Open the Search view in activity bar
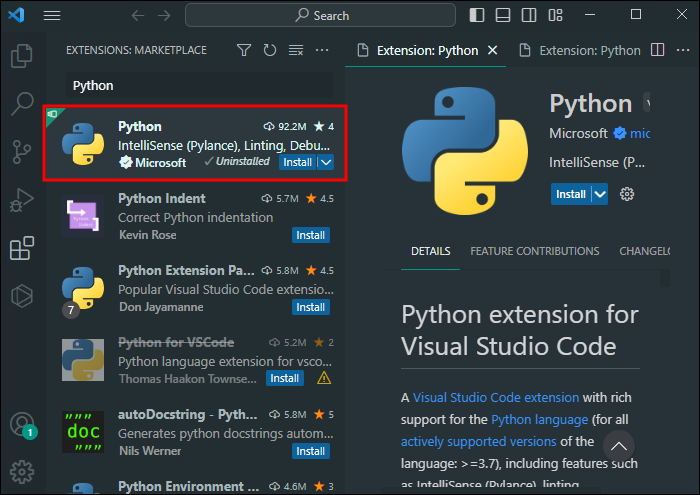The width and height of the screenshot is (700, 495). pos(22,103)
